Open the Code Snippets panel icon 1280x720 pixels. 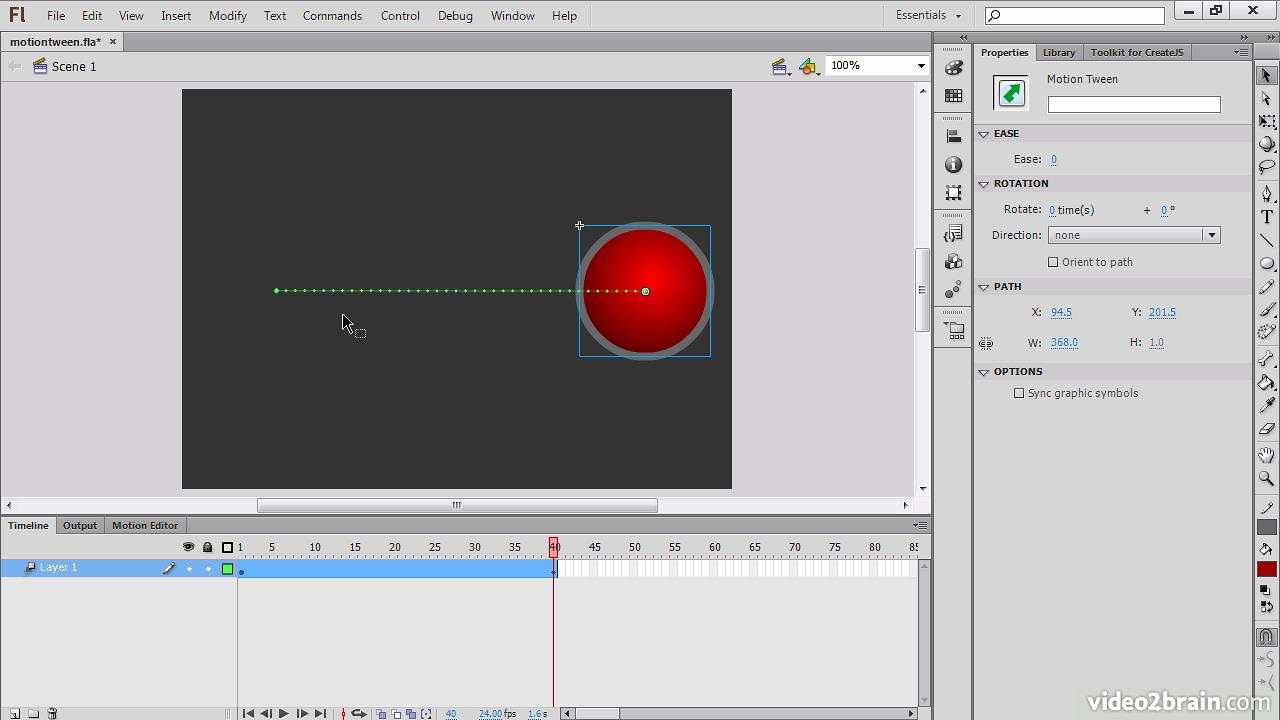pos(954,233)
